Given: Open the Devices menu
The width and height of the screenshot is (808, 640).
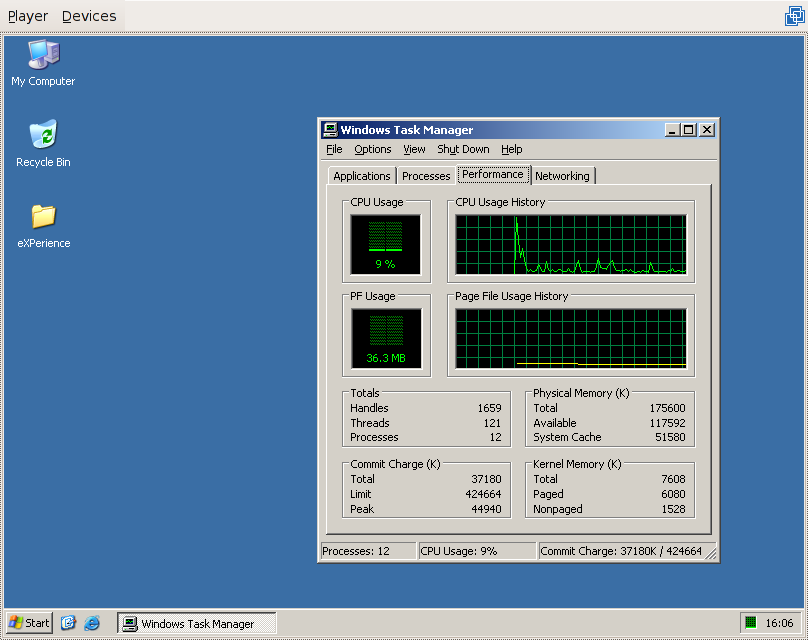Looking at the screenshot, I should click(x=89, y=16).
